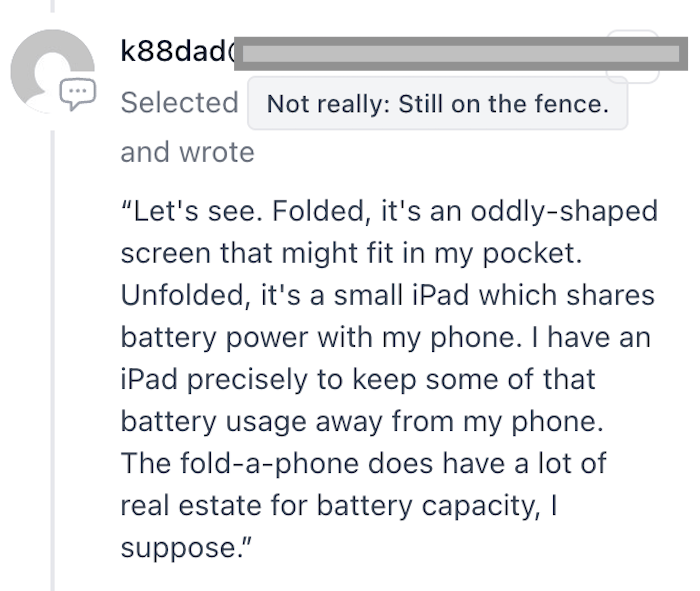Click the line beginning "Unfolded, it's a small iPad"
The height and width of the screenshot is (591, 700).
(x=388, y=295)
